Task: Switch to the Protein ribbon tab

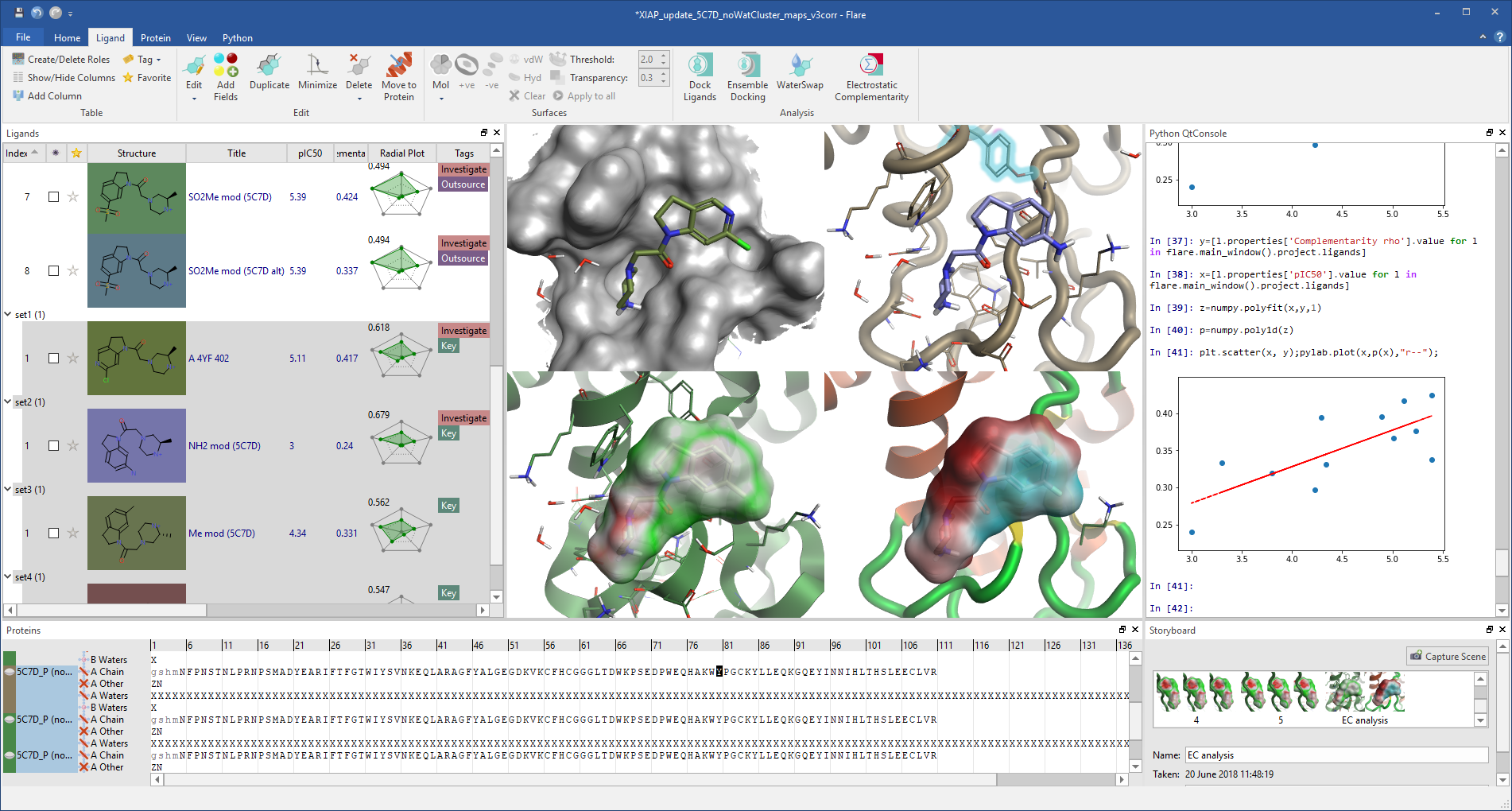Action: coord(155,38)
